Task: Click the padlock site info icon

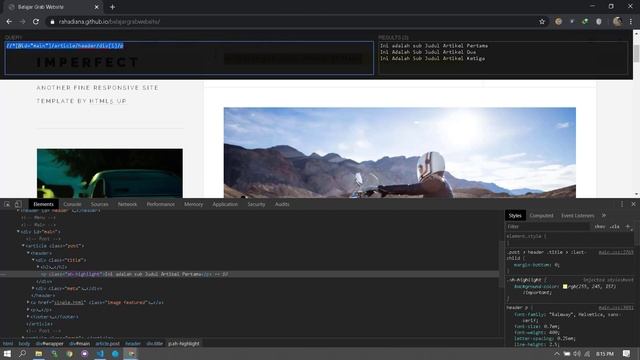Action: click(52, 22)
